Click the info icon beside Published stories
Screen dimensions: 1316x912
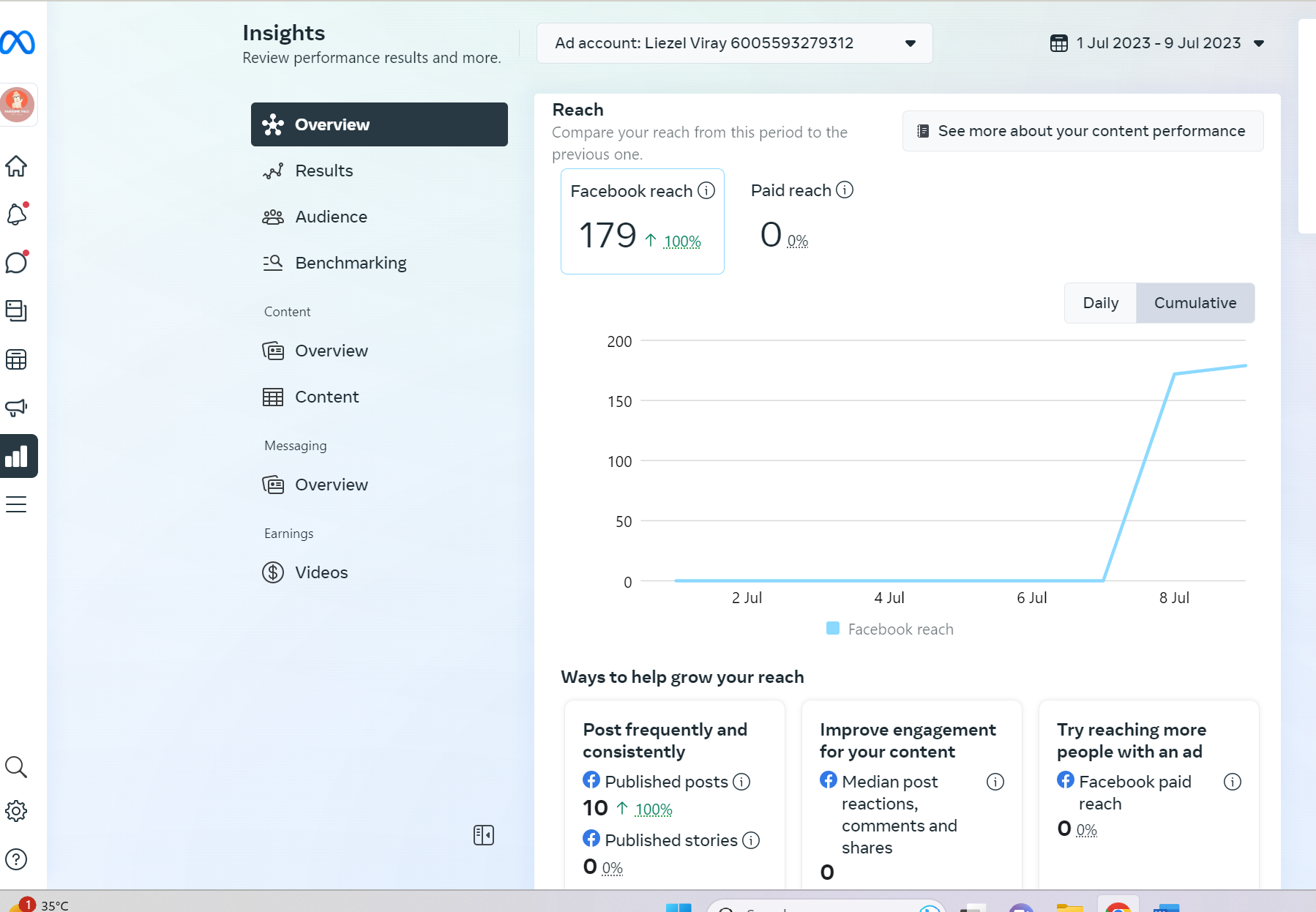[751, 840]
